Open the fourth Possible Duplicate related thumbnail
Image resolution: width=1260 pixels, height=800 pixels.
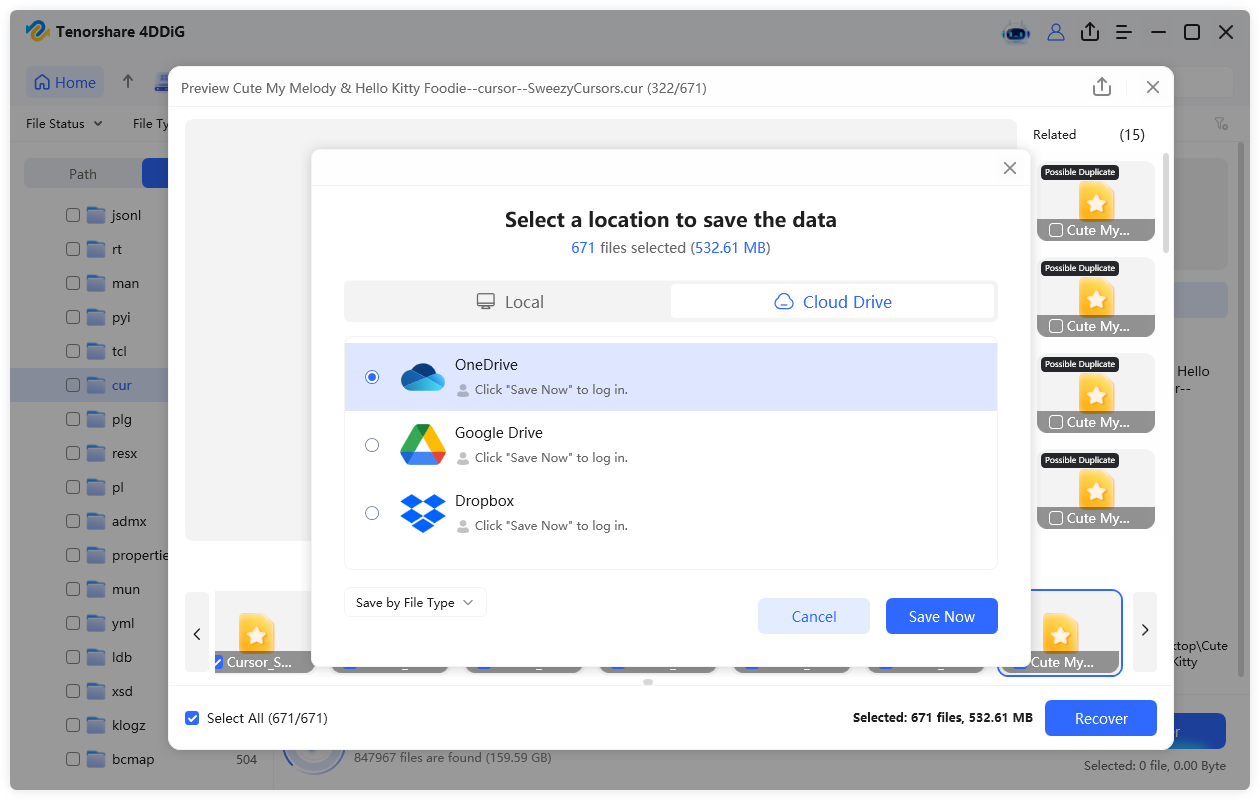click(1096, 489)
